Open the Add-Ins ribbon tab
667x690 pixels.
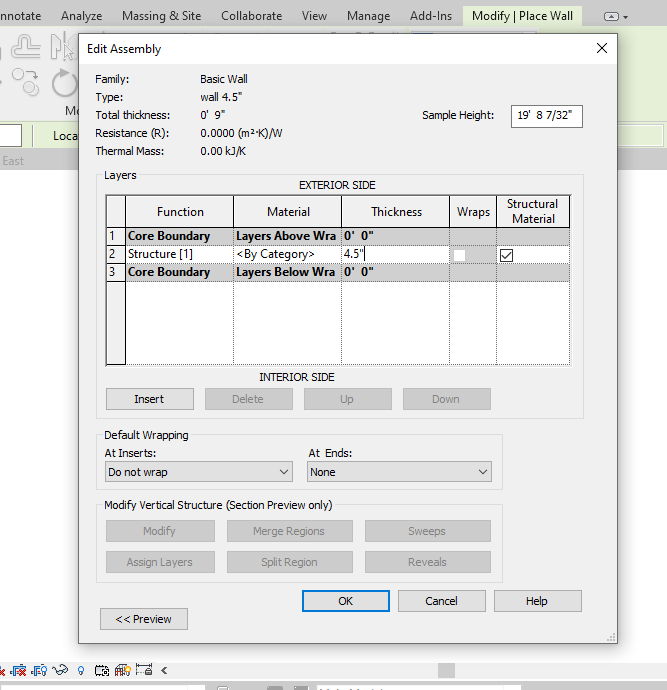[x=431, y=16]
